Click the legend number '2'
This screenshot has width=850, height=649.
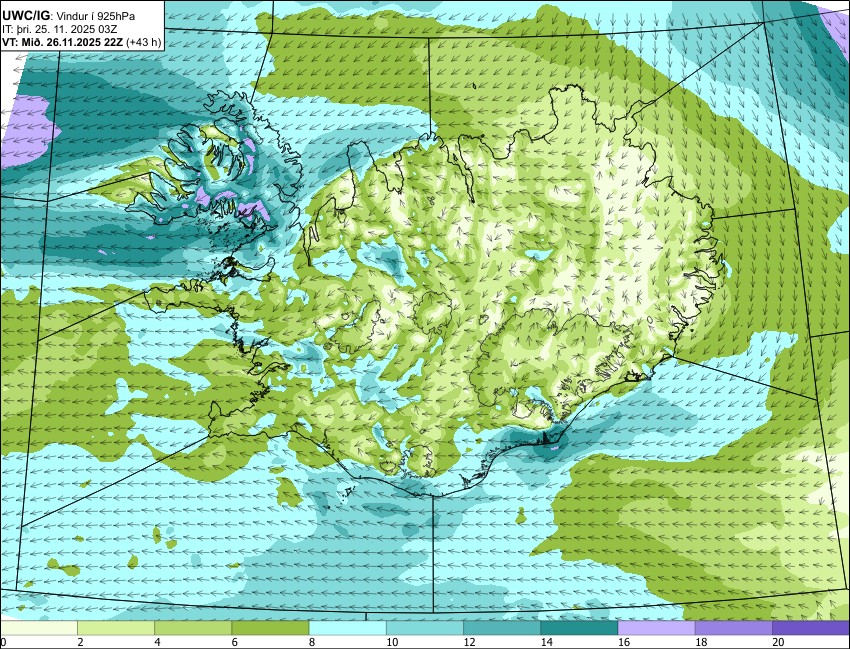tap(80, 642)
